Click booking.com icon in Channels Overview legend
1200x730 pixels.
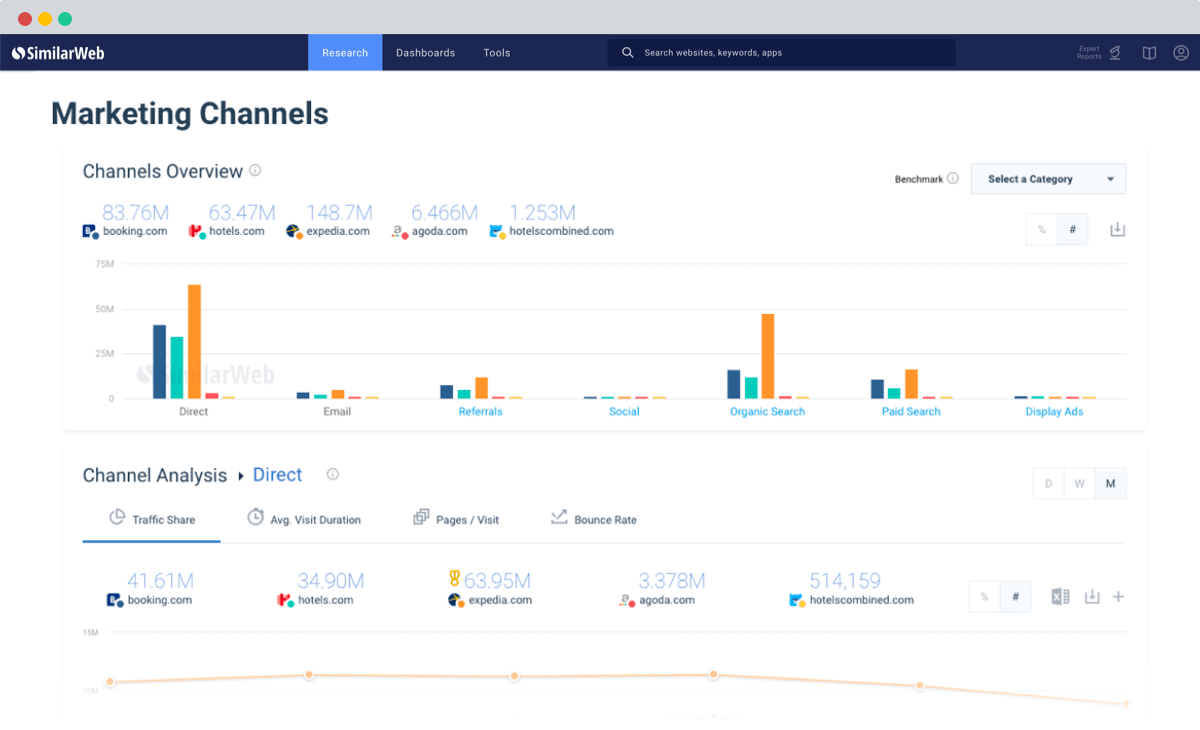89,232
